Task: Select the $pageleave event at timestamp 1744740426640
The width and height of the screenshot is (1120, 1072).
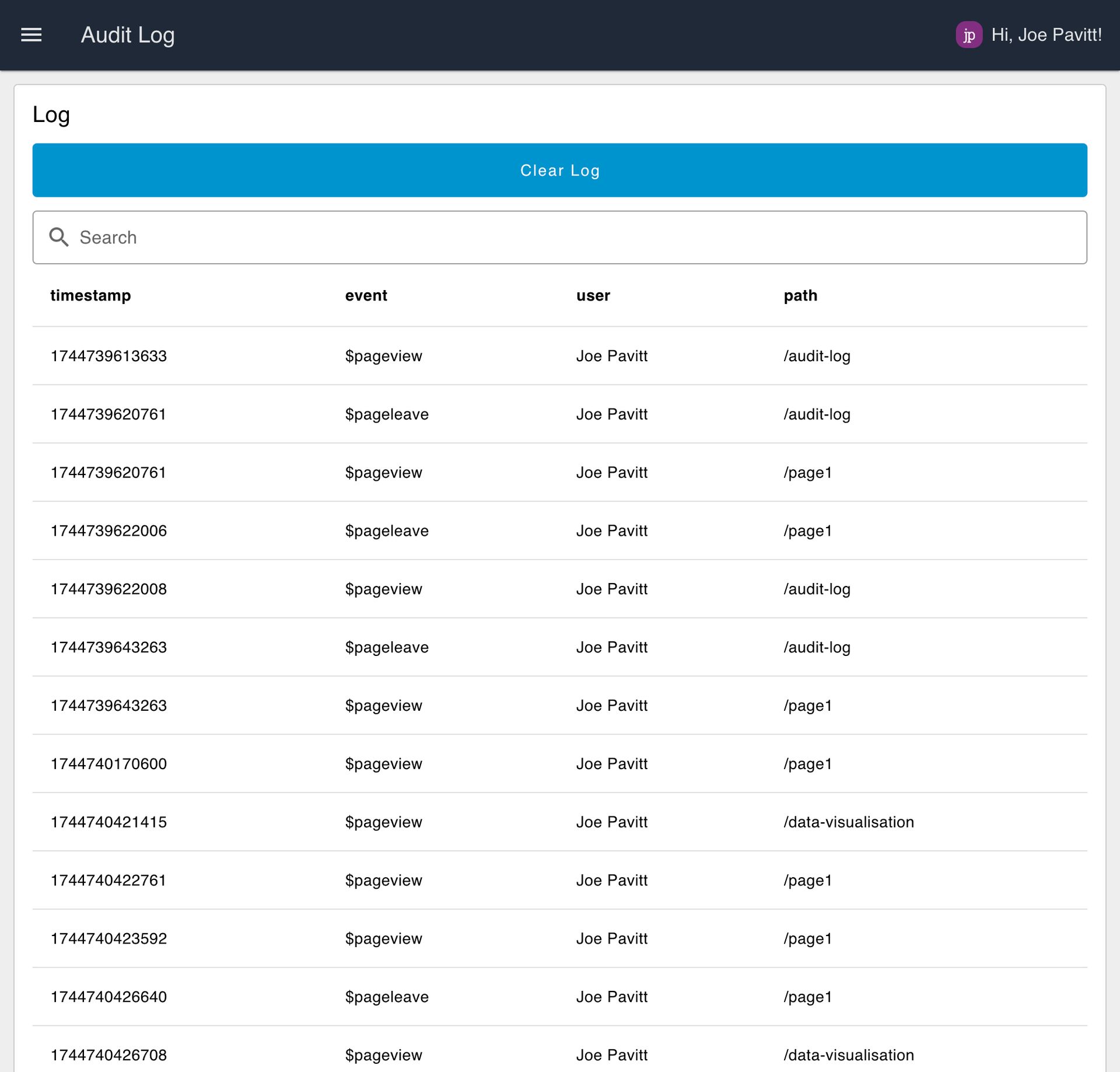Action: [387, 997]
